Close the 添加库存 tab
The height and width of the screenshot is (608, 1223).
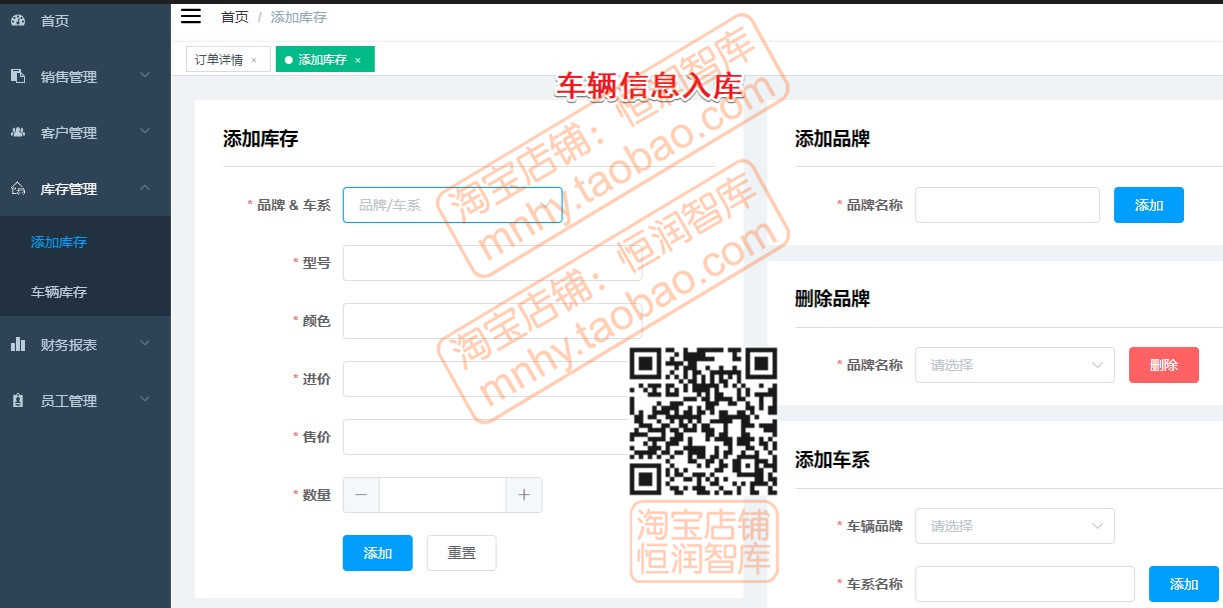(x=358, y=60)
